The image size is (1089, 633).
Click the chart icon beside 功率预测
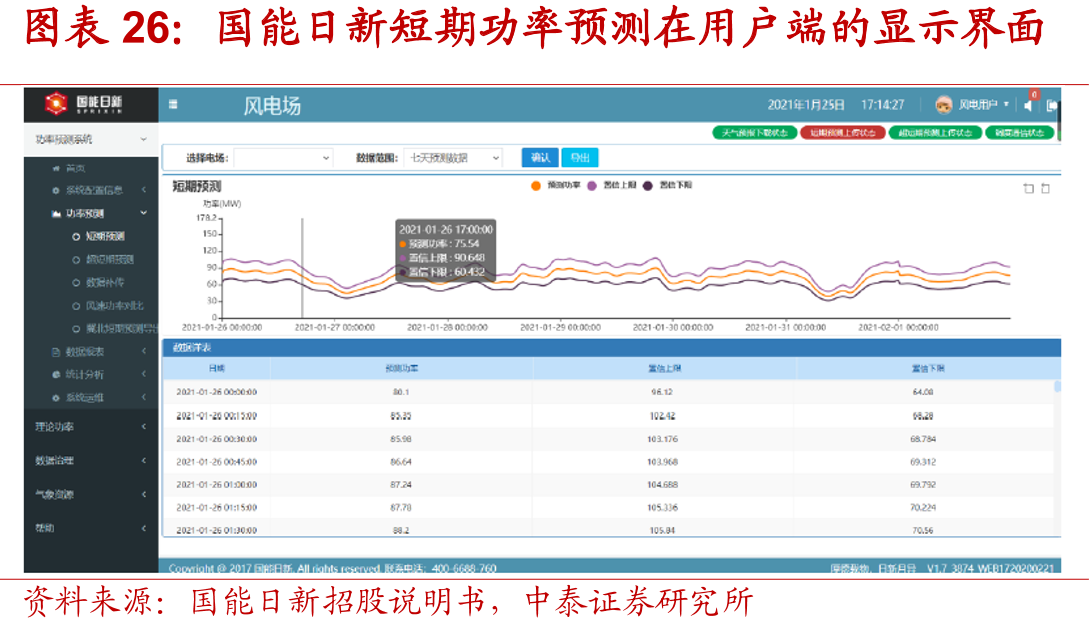[x=56, y=213]
